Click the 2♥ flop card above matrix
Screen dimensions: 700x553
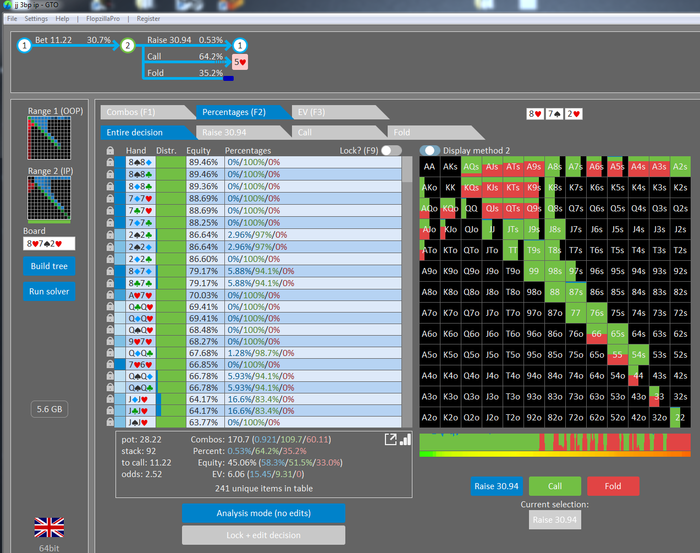[x=574, y=114]
